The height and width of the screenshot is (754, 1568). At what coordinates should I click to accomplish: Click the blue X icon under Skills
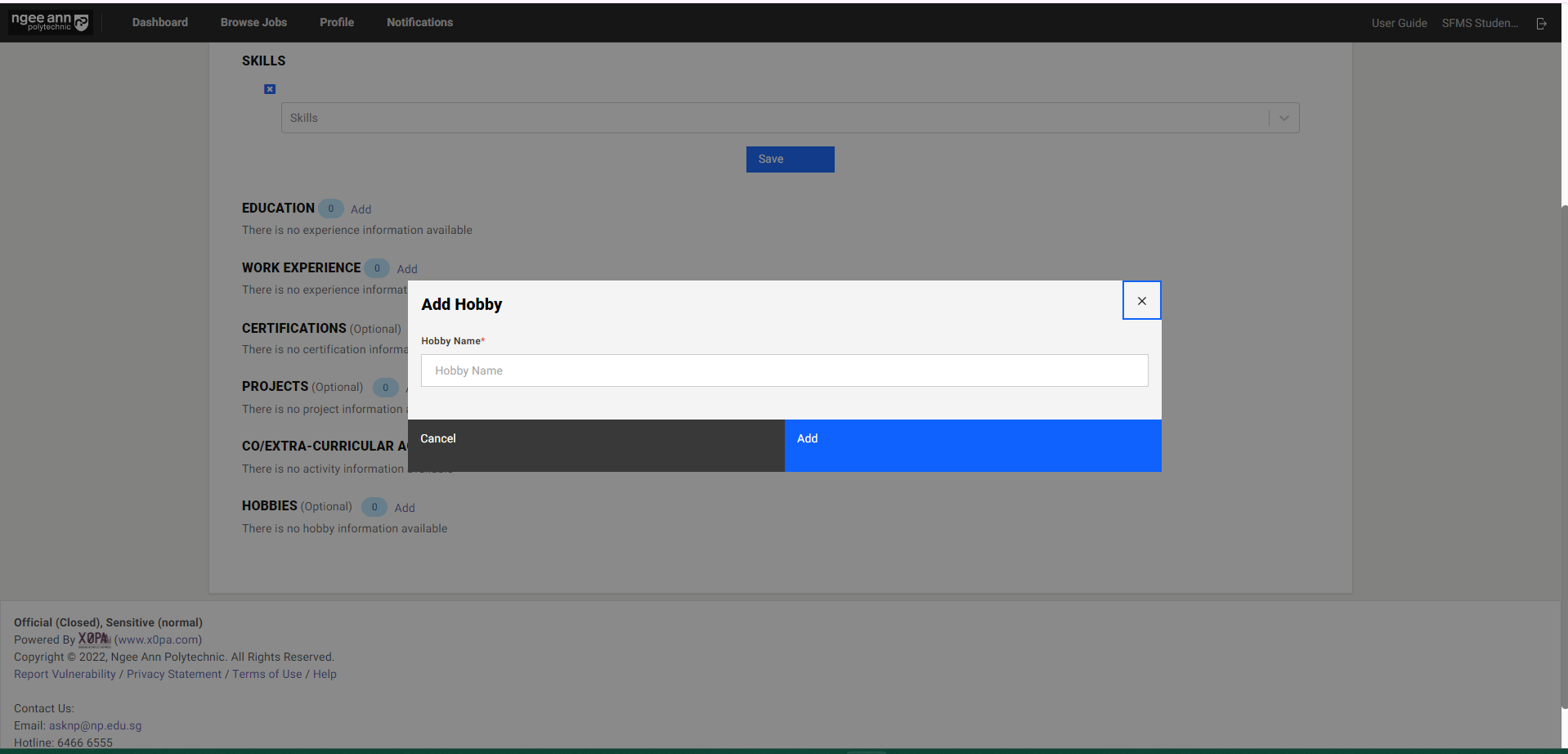[x=270, y=89]
